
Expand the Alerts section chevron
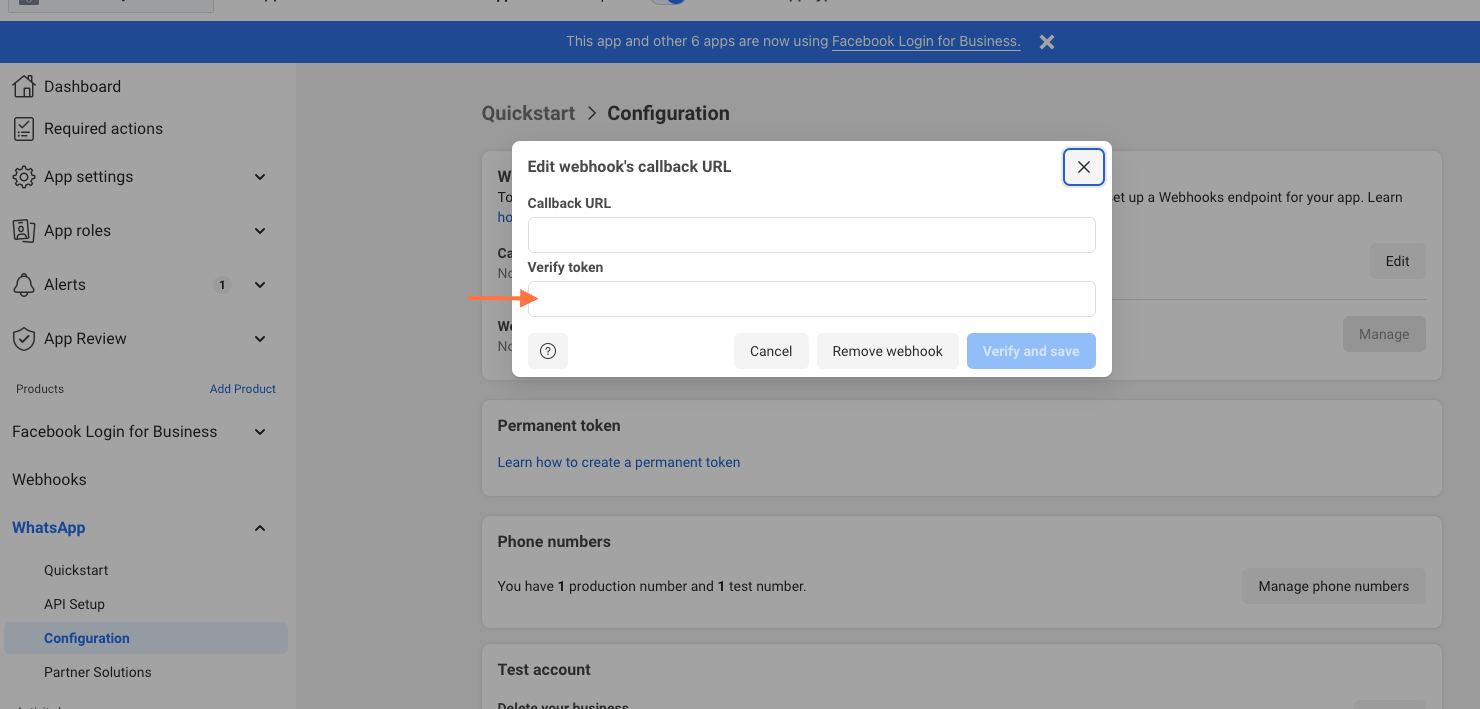(x=260, y=285)
